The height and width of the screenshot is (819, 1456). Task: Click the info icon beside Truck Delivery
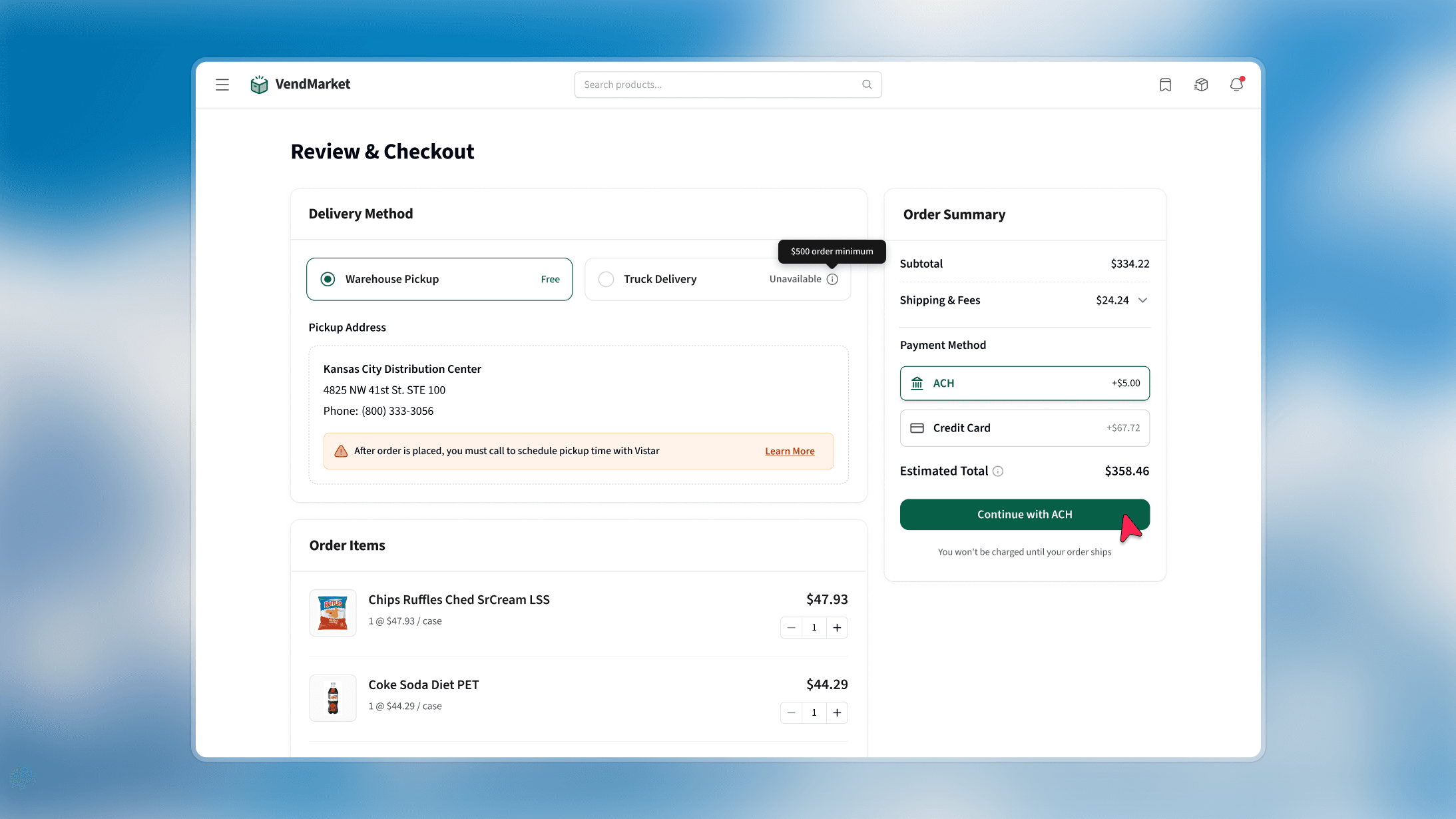[x=833, y=279]
